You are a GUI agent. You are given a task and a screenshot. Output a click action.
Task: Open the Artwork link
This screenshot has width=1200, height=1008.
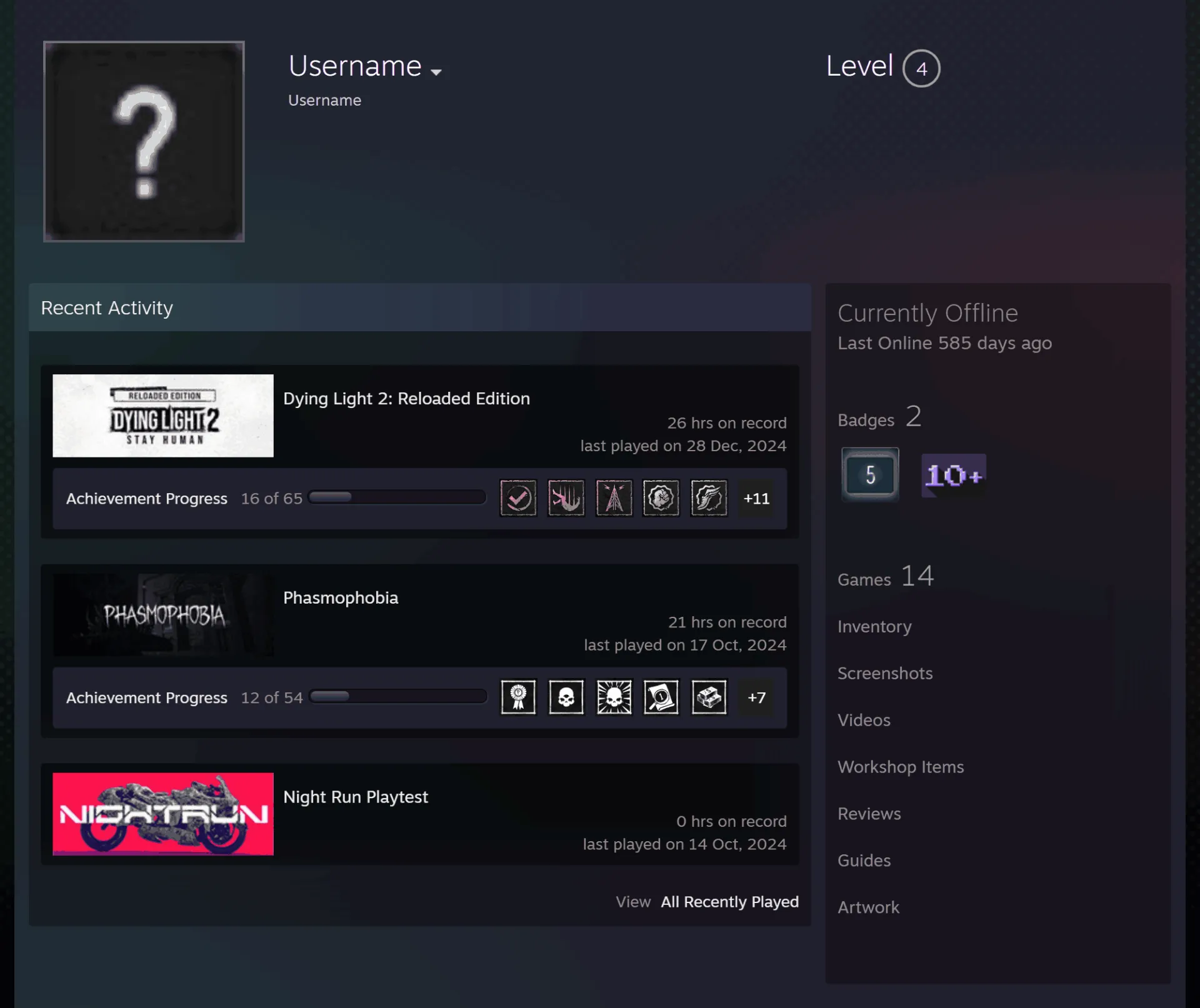point(868,907)
